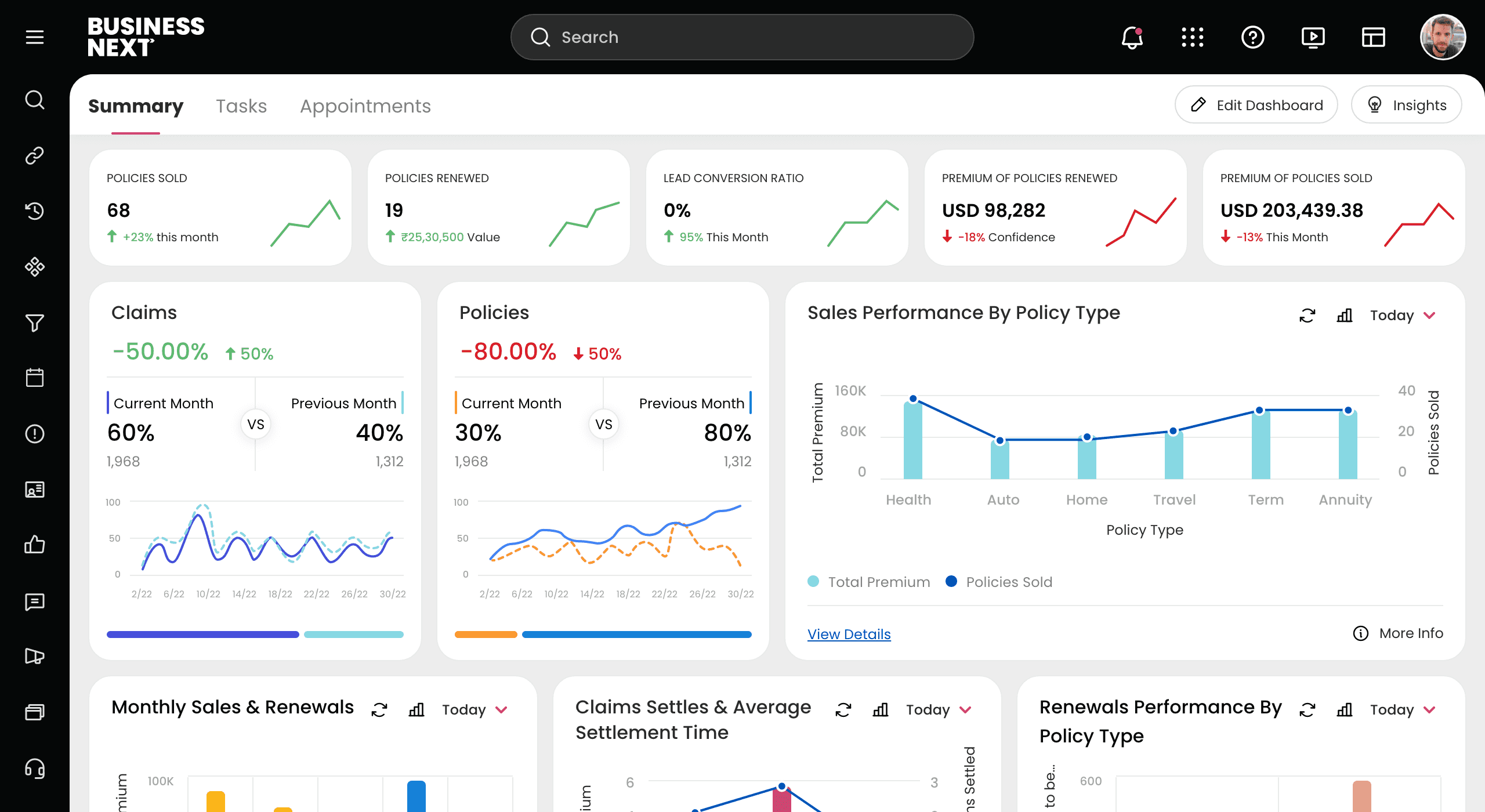Click the notifications bell icon
The image size is (1485, 812).
[1132, 38]
